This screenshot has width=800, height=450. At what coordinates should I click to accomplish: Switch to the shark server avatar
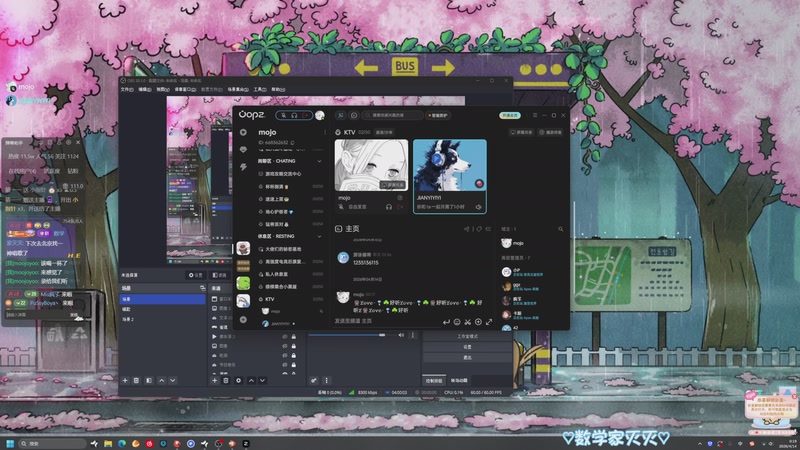243,301
